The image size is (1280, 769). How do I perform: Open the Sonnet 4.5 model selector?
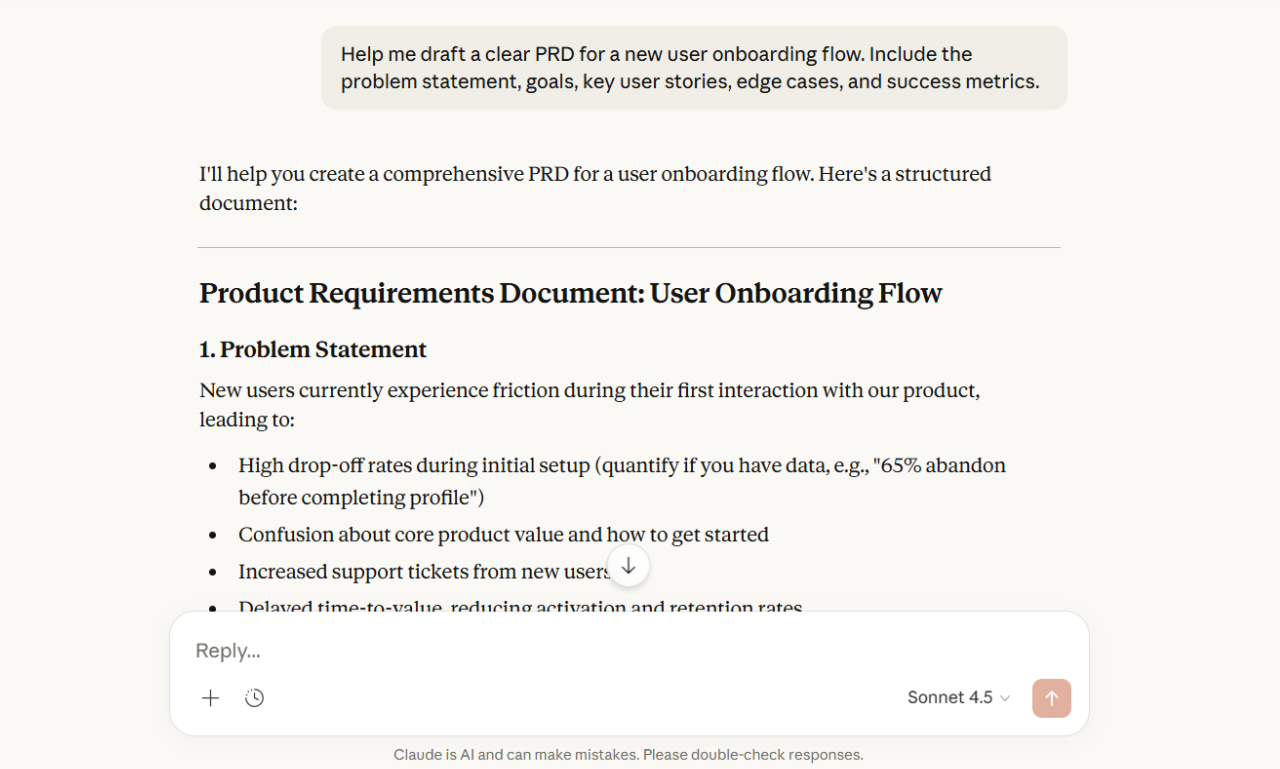(956, 697)
